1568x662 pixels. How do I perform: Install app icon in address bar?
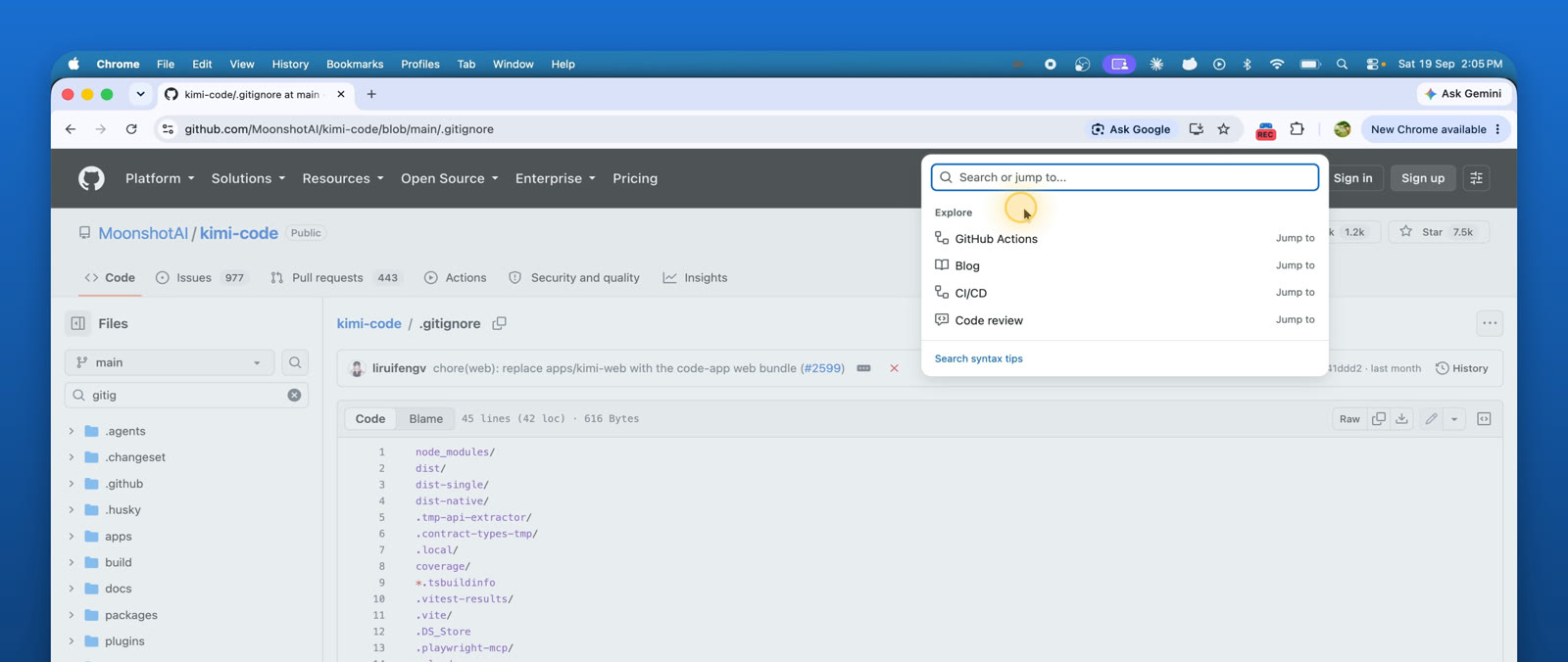point(1196,129)
